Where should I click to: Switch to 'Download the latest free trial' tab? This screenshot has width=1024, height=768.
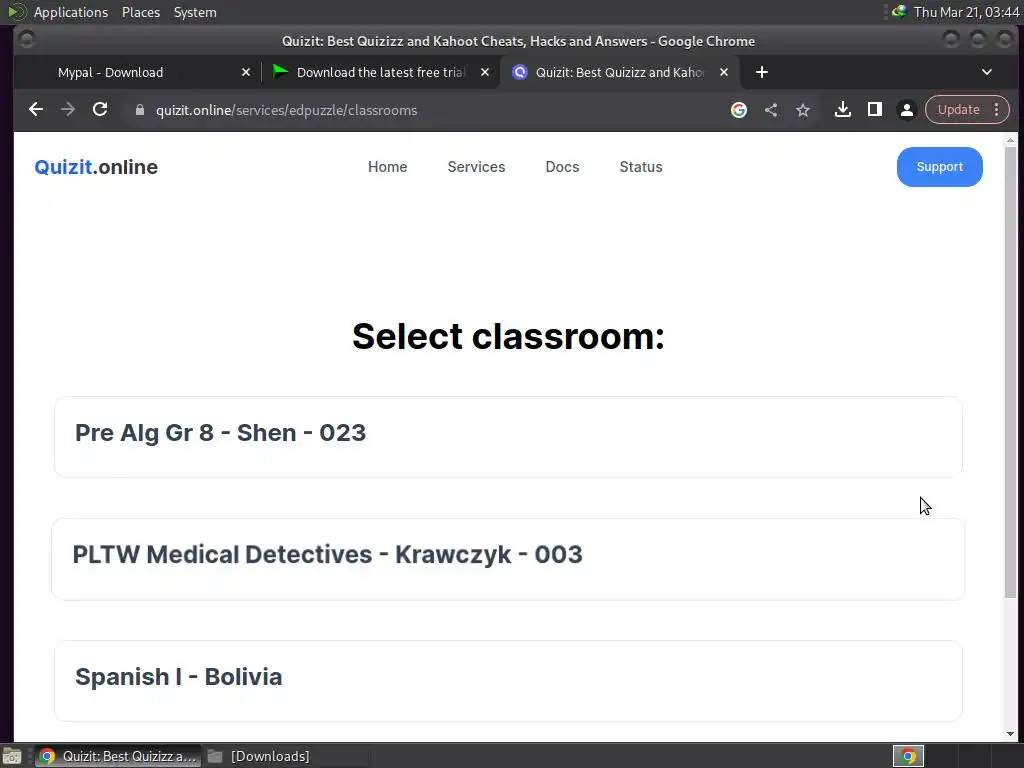pyautogui.click(x=381, y=72)
